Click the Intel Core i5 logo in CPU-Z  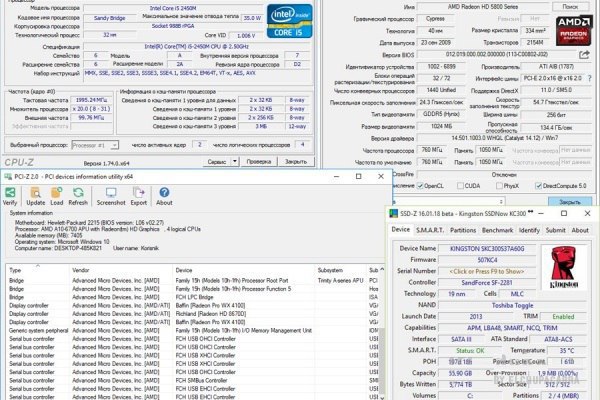290,21
